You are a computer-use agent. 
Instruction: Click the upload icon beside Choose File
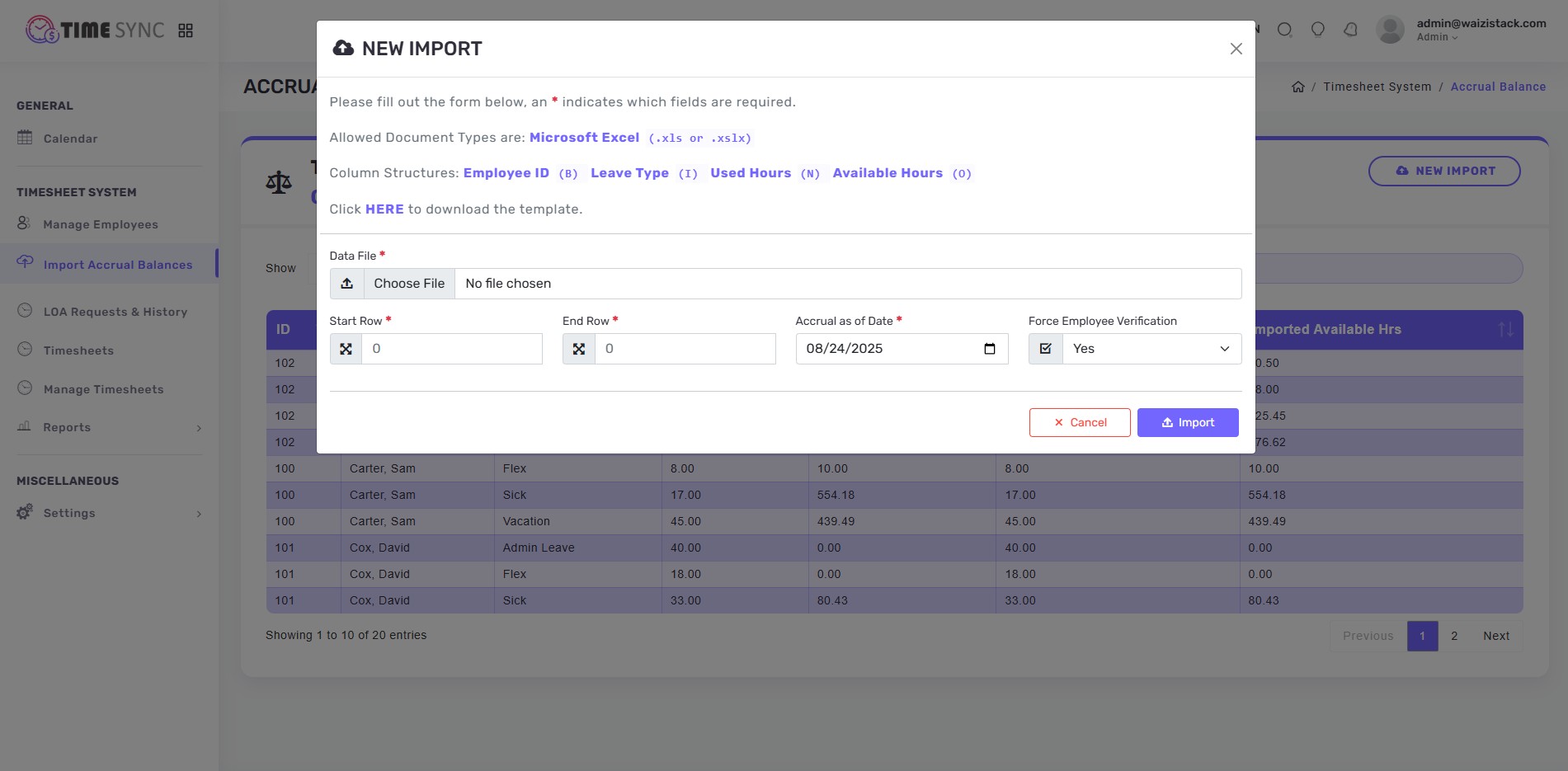[x=347, y=284]
